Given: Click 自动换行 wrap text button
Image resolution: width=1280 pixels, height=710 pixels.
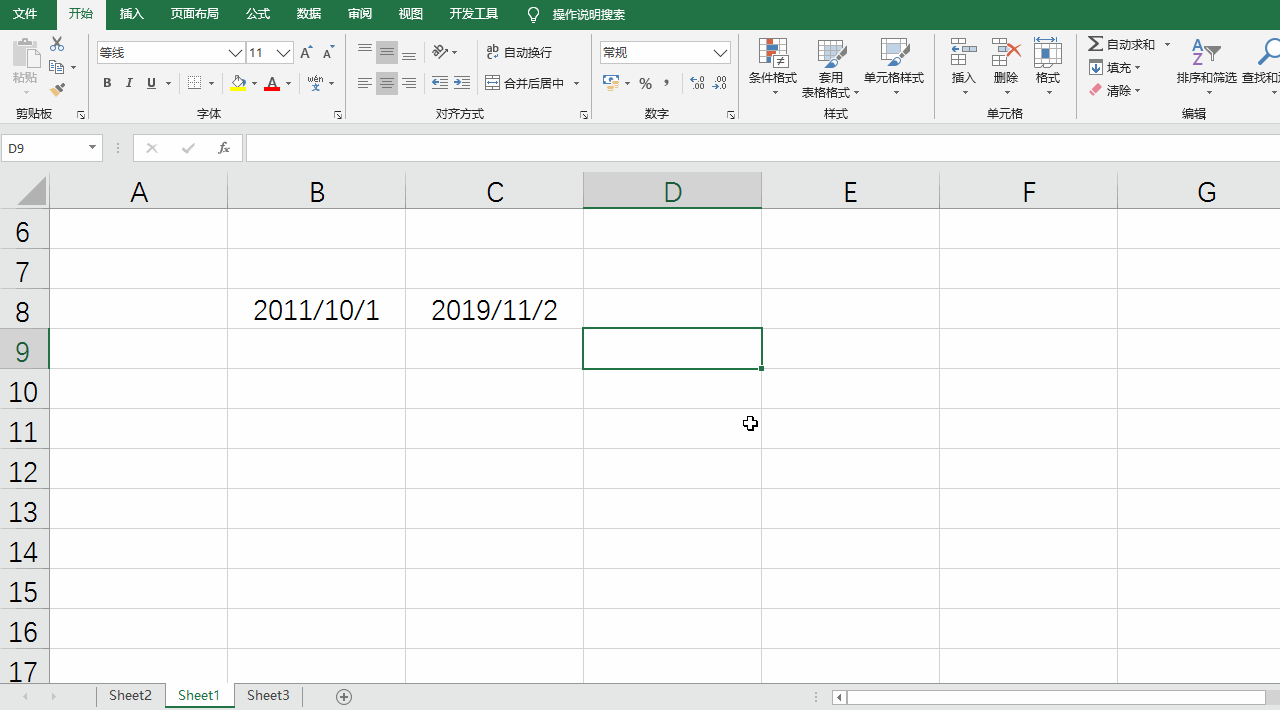Looking at the screenshot, I should pos(519,53).
